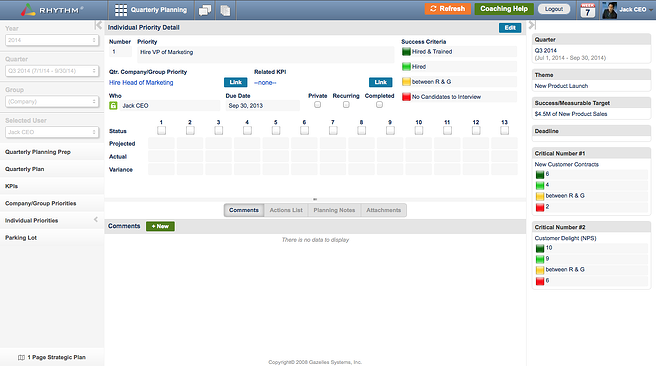Click Link button for Company/Group Priority
The width and height of the screenshot is (656, 366).
coord(236,82)
